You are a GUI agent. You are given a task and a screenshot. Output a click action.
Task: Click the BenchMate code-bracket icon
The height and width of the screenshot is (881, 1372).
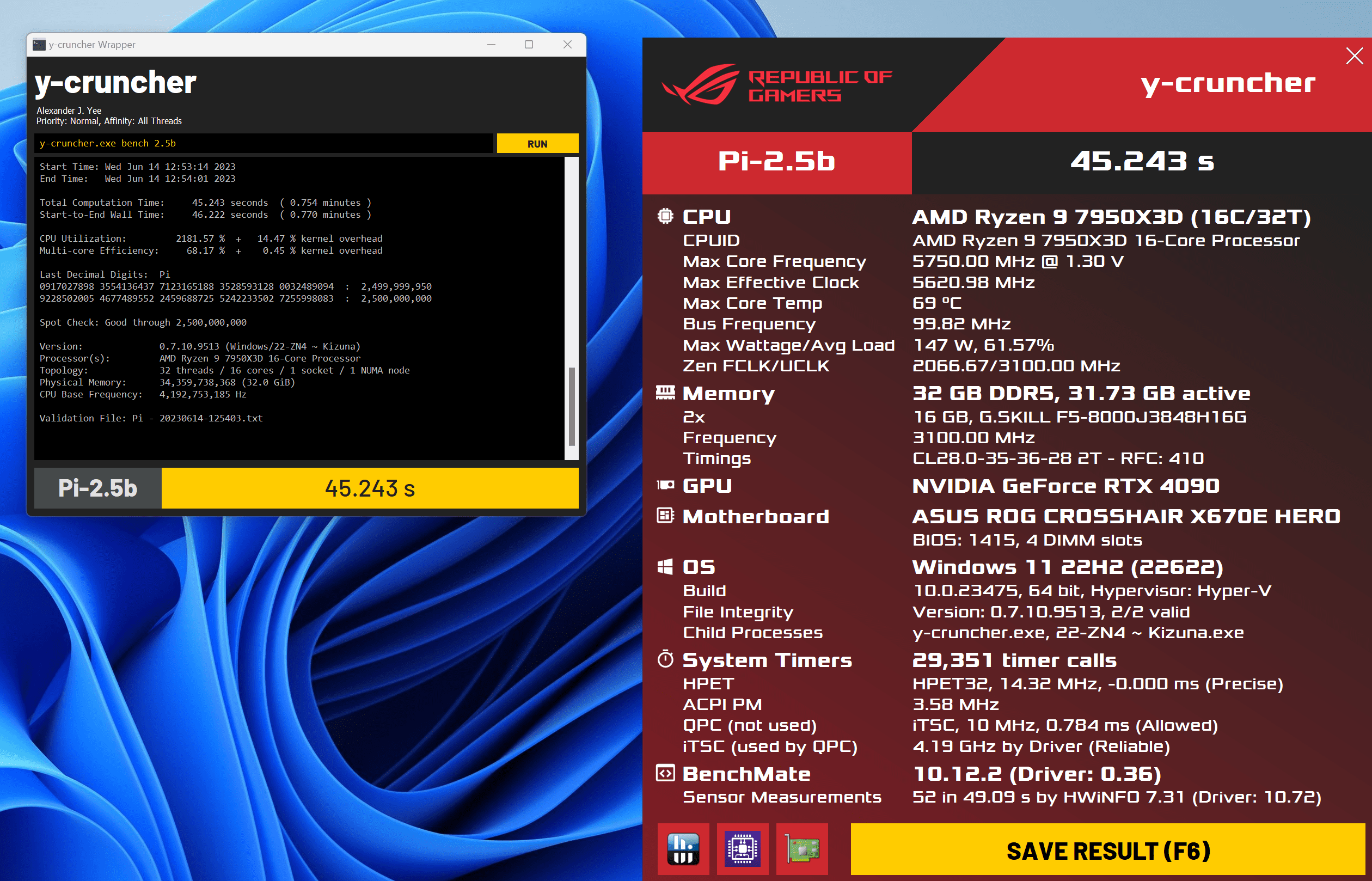665,773
